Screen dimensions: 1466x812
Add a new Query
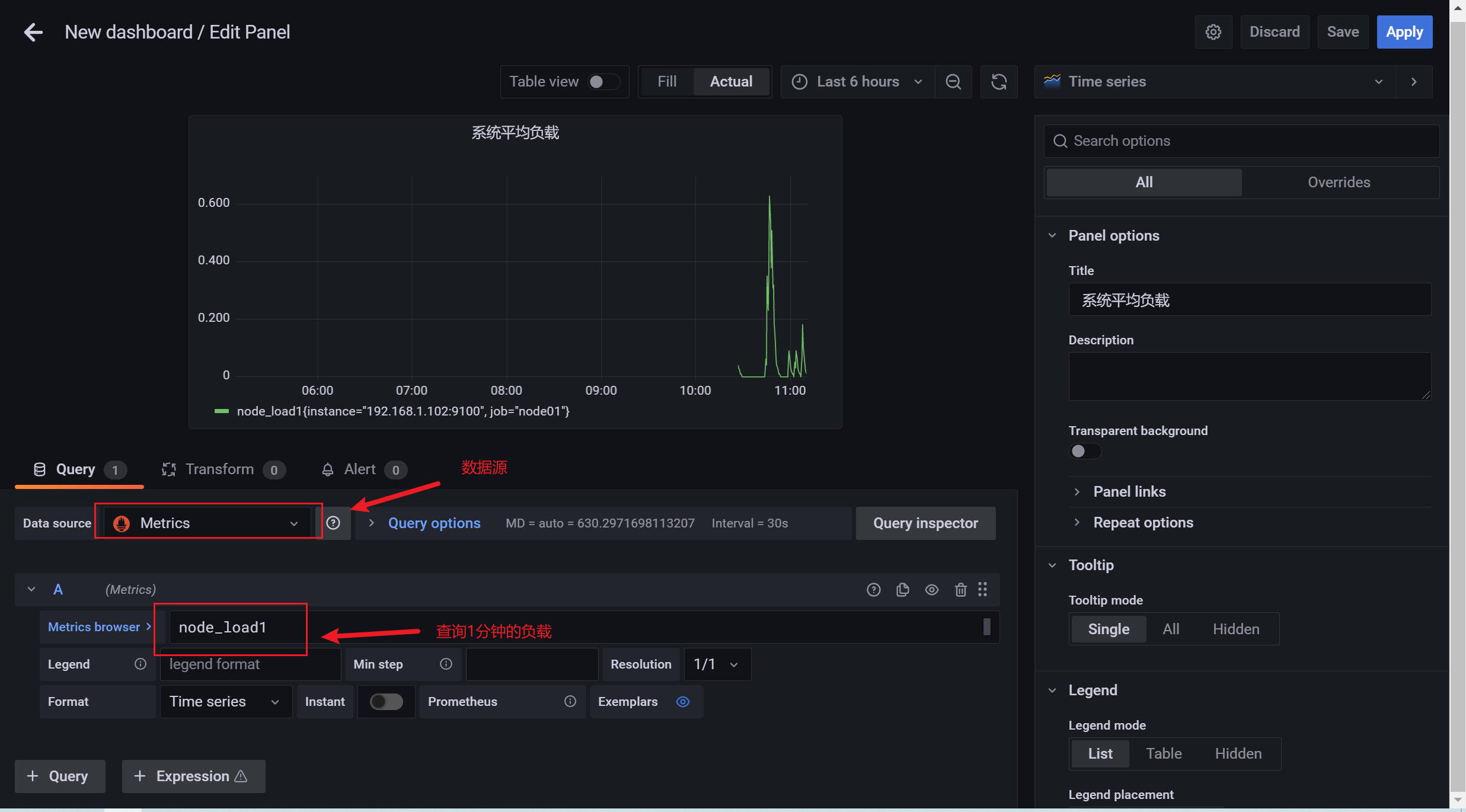pyautogui.click(x=60, y=776)
